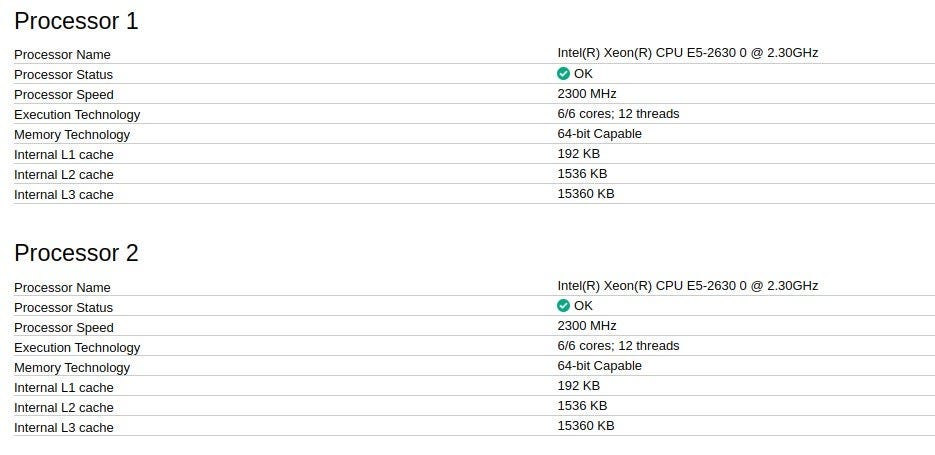Click the Xeon E5-2630 name value under Processor 1
Screen dimensions: 935x455
point(687,53)
